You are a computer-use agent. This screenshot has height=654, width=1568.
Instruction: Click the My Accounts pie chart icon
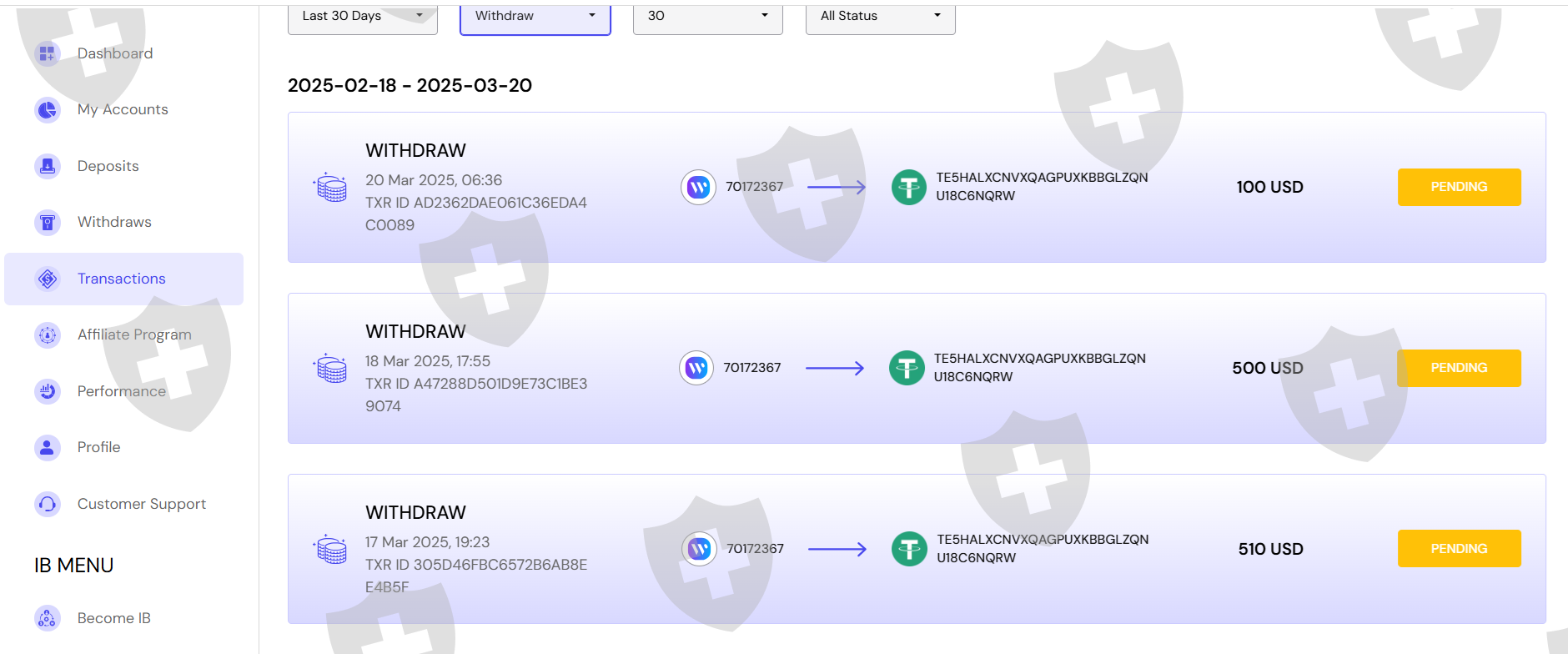[x=48, y=109]
